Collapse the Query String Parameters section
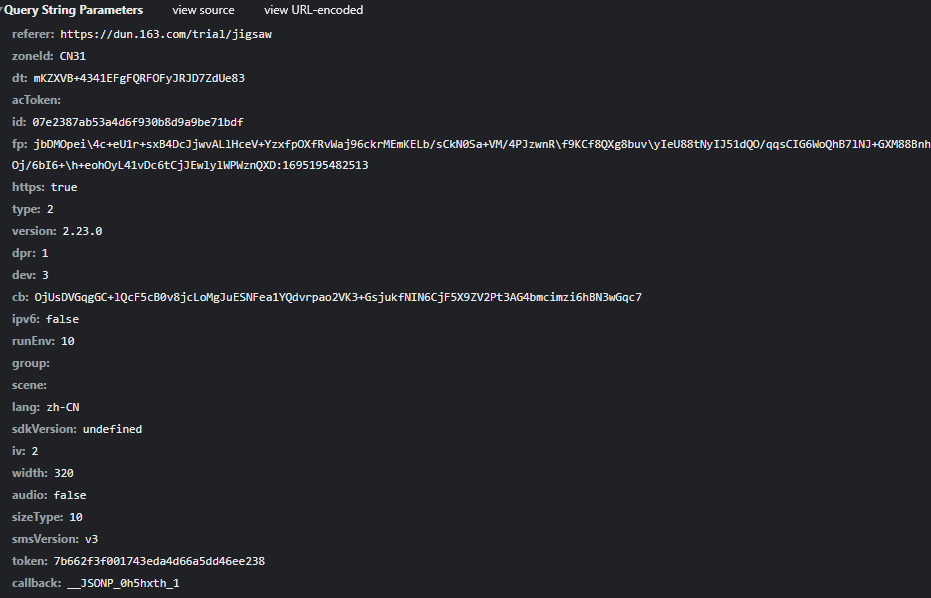Image resolution: width=931 pixels, height=598 pixels. [3, 10]
